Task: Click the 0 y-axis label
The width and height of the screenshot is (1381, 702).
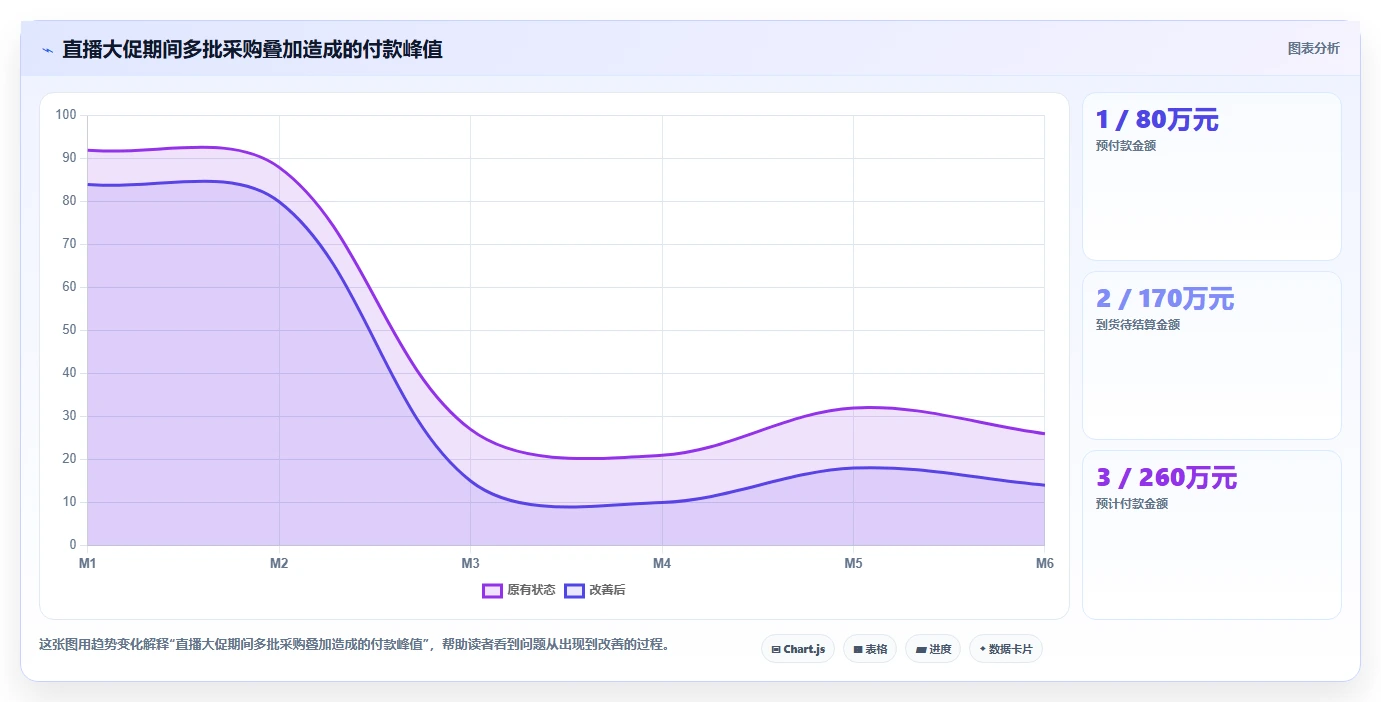Action: pyautogui.click(x=73, y=545)
